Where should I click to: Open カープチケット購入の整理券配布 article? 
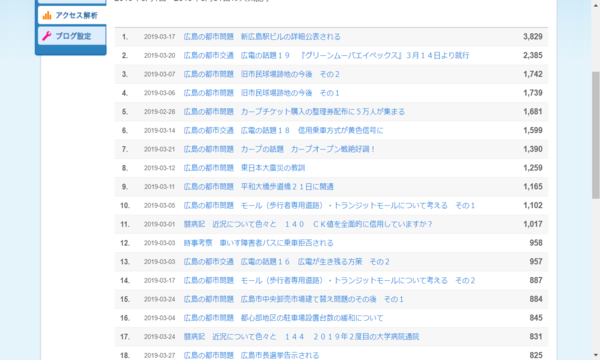[294, 112]
